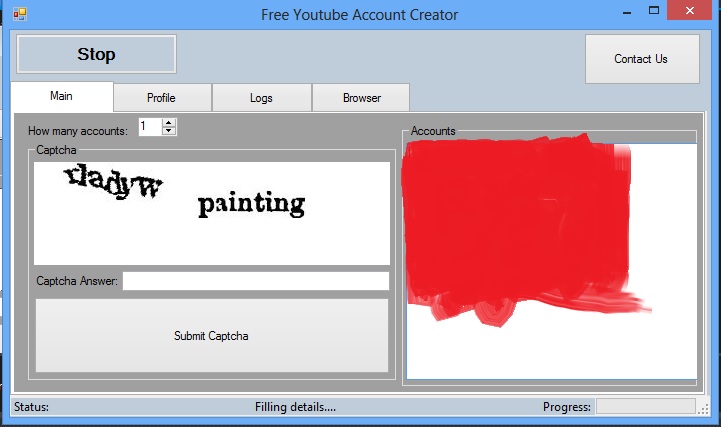Increase the number of accounts with up arrow
721x427 pixels.
[x=169, y=123]
